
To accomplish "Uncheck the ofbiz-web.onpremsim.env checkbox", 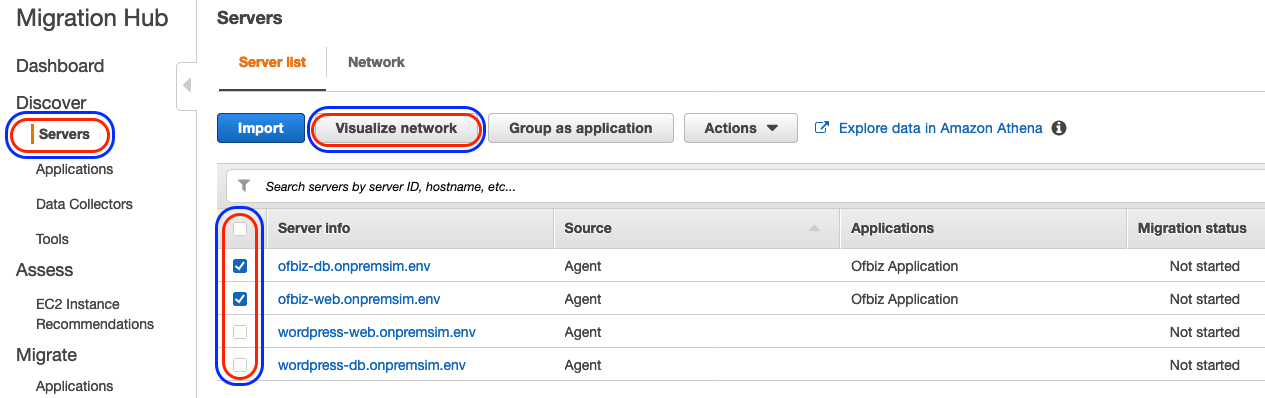I will tap(240, 299).
